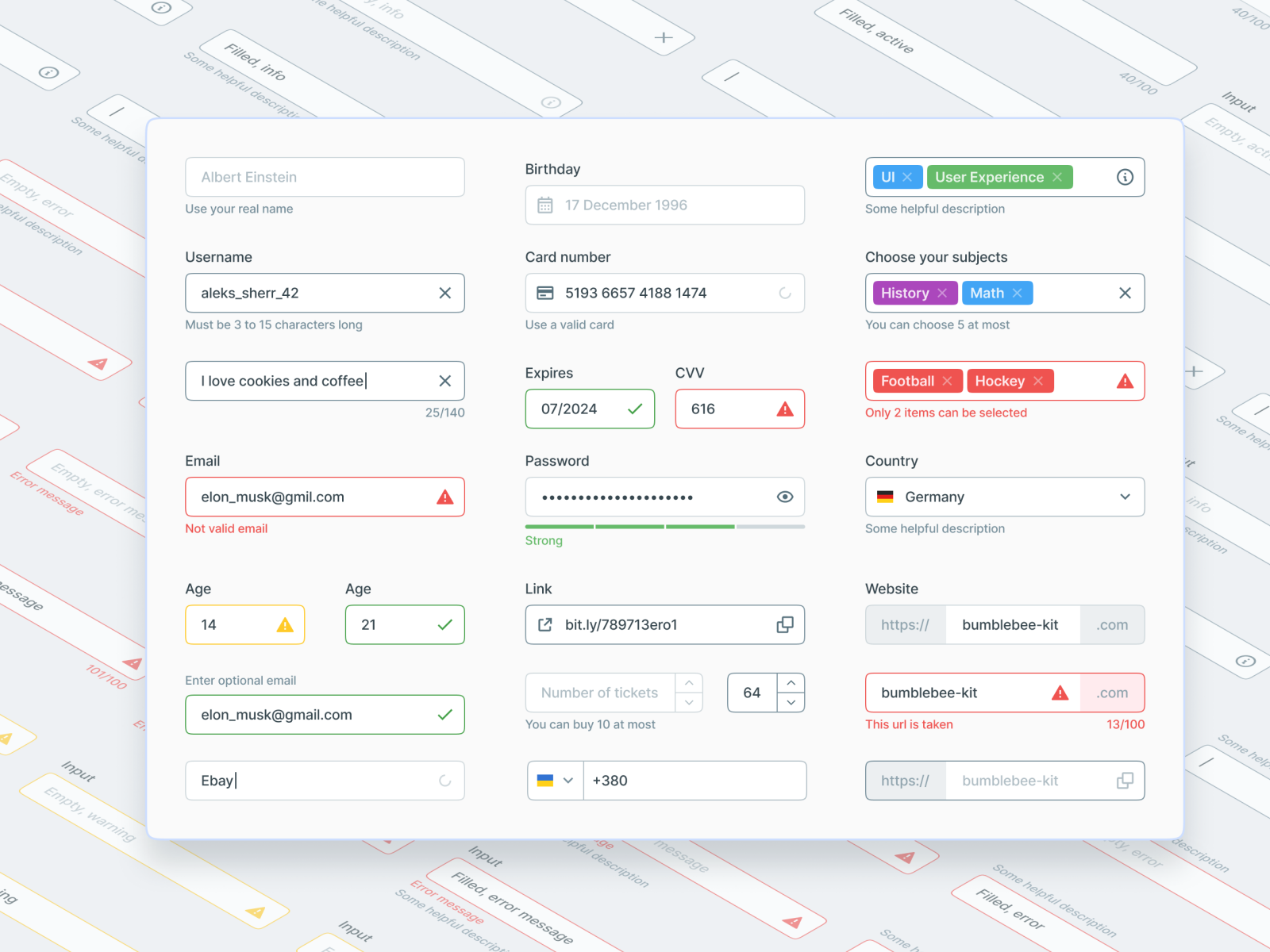
Task: Click the warning icon in the Email field
Action: (x=444, y=497)
